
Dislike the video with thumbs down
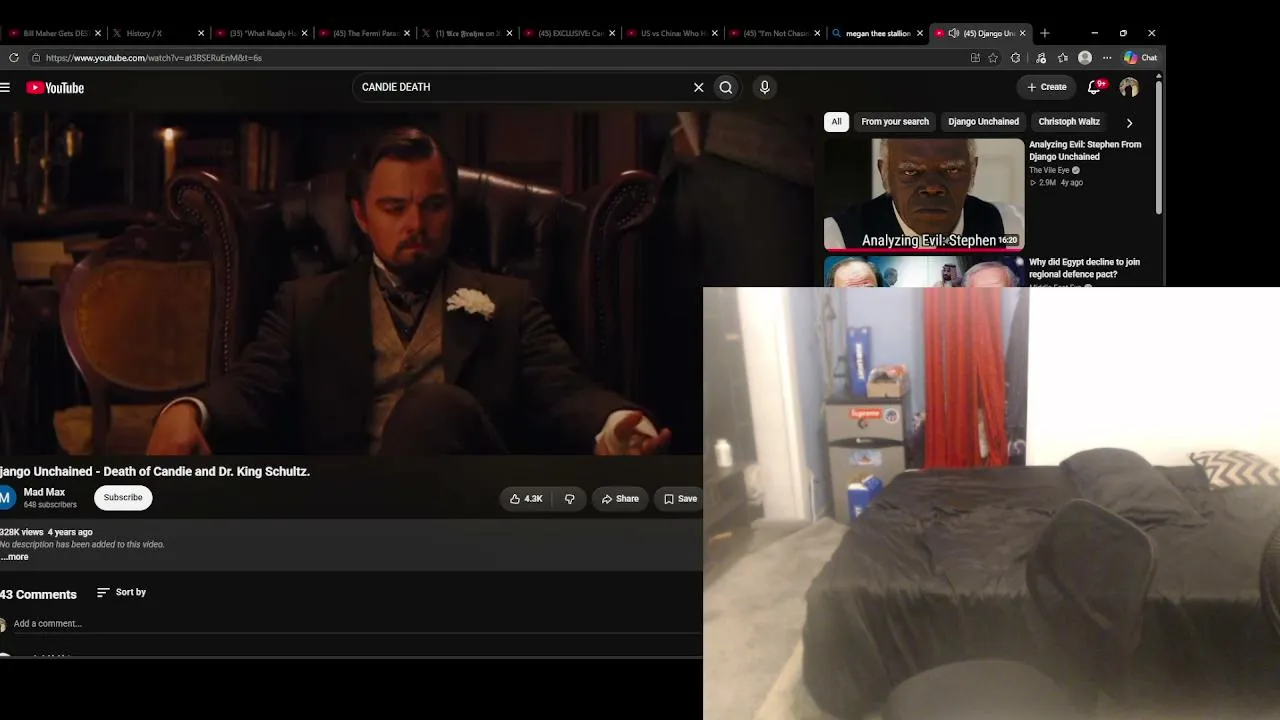[x=570, y=499]
